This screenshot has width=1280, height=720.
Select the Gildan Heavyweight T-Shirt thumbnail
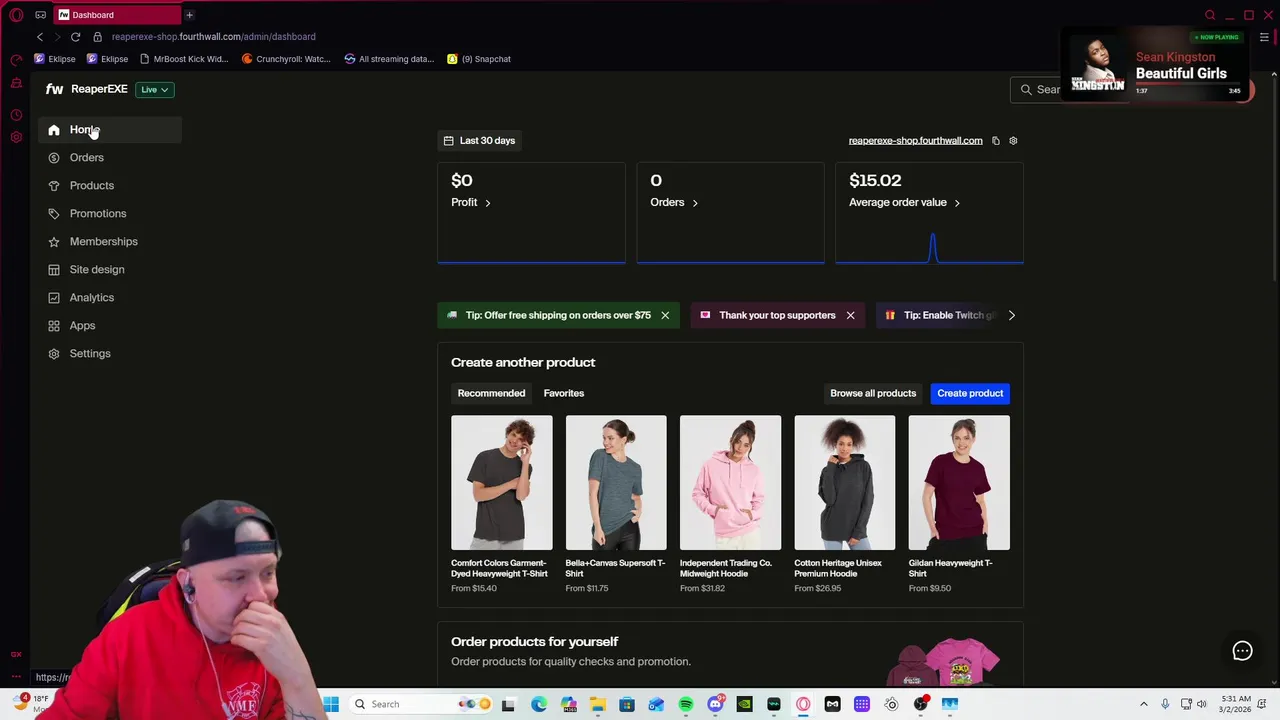click(x=959, y=483)
